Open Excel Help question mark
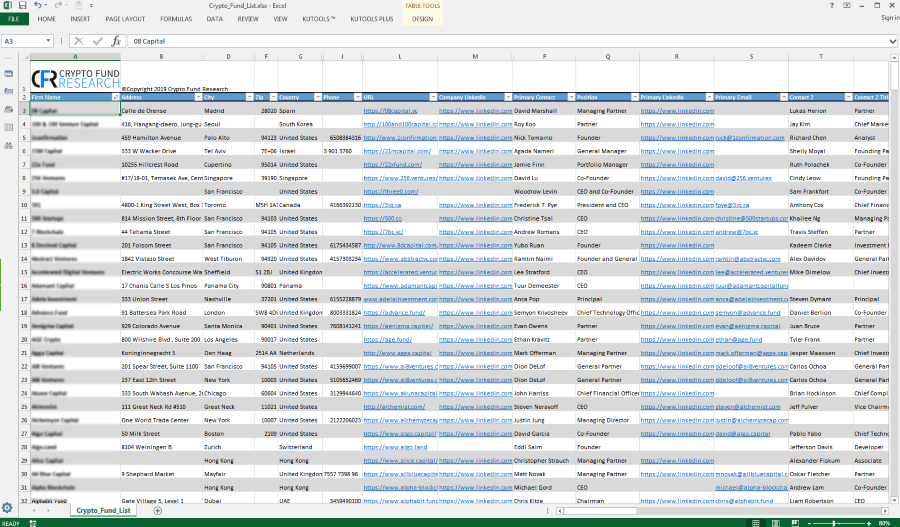Screen dimensions: 900x527 coord(832,5)
